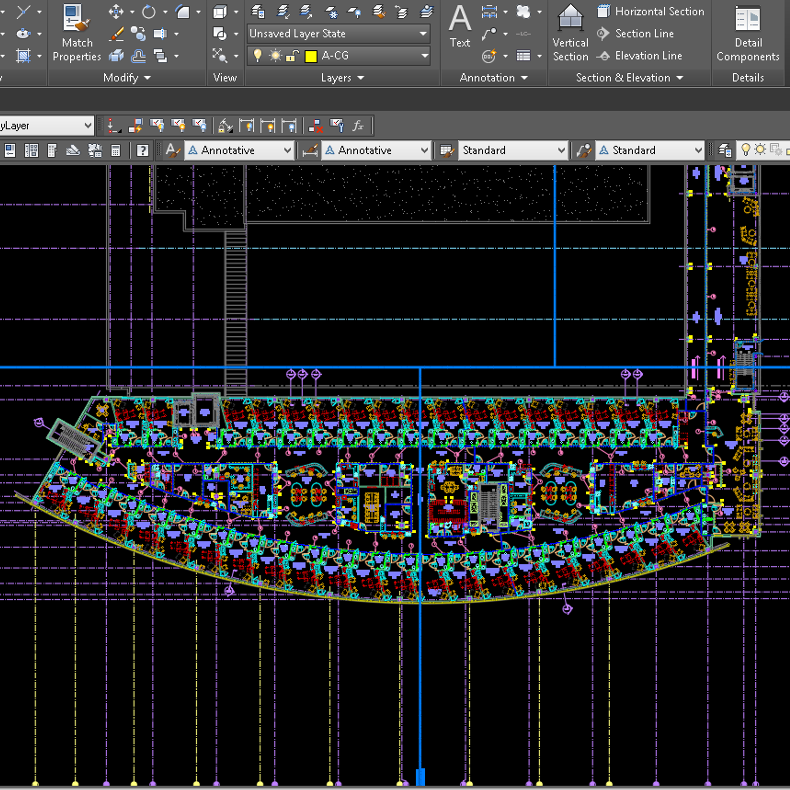Viewport: 790px width, 790px height.
Task: Toggle the lock for layer A-CG
Action: pos(292,56)
